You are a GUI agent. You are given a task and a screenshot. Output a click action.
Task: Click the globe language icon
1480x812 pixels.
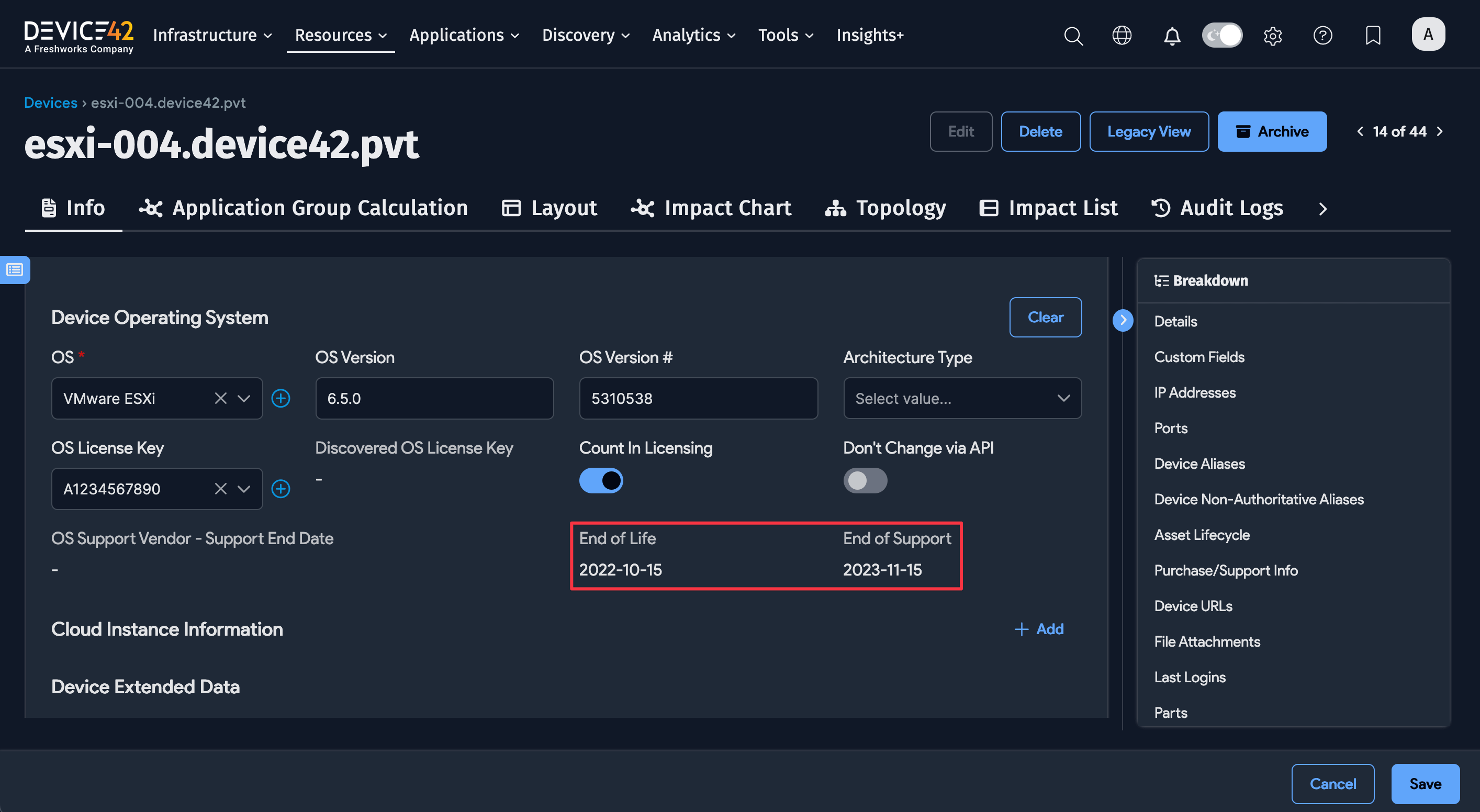[1122, 36]
